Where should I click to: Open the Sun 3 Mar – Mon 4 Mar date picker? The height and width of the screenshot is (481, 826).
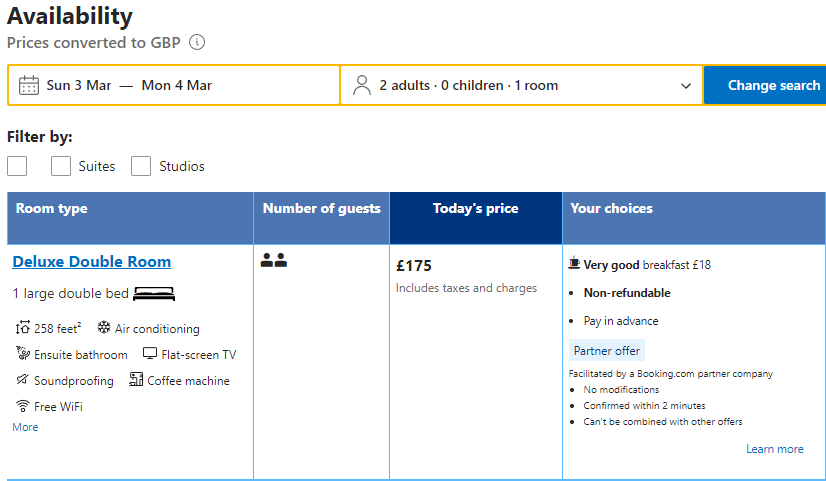click(x=129, y=85)
